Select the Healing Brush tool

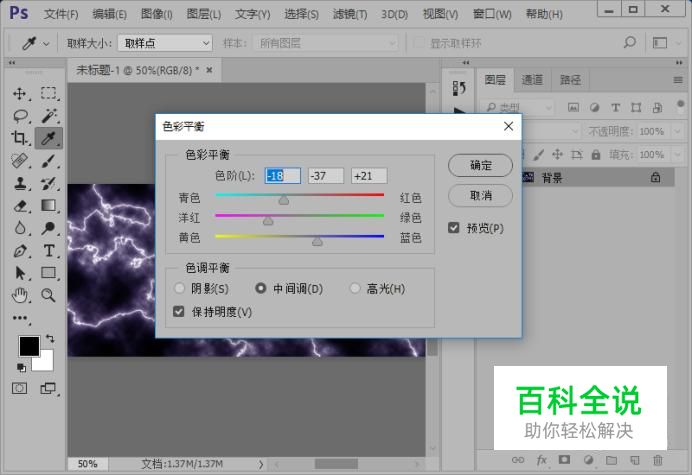coord(19,161)
